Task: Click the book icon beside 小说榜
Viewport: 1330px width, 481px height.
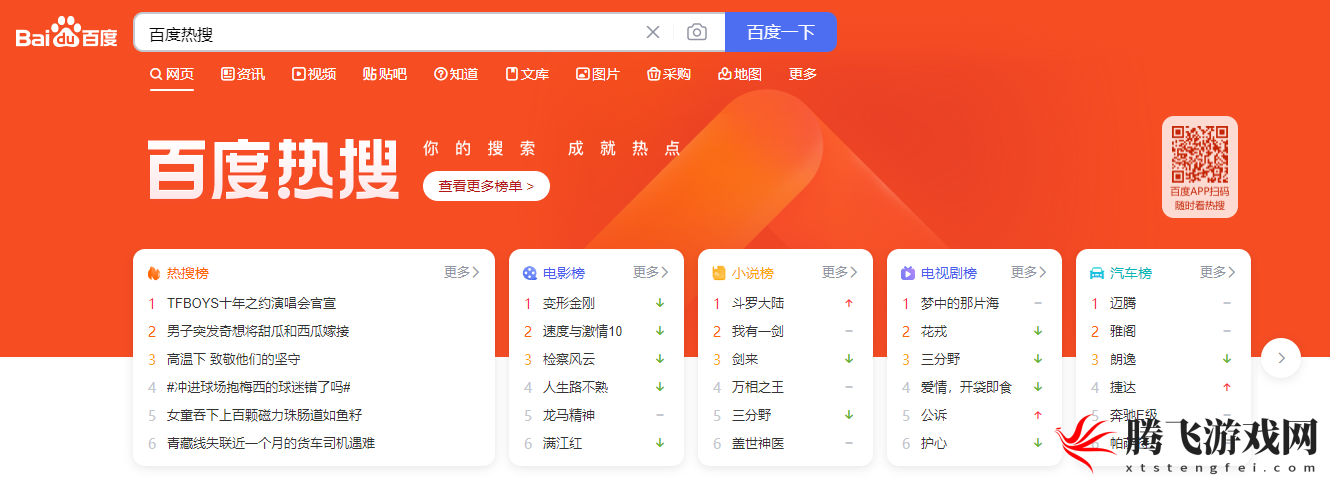Action: 719,273
